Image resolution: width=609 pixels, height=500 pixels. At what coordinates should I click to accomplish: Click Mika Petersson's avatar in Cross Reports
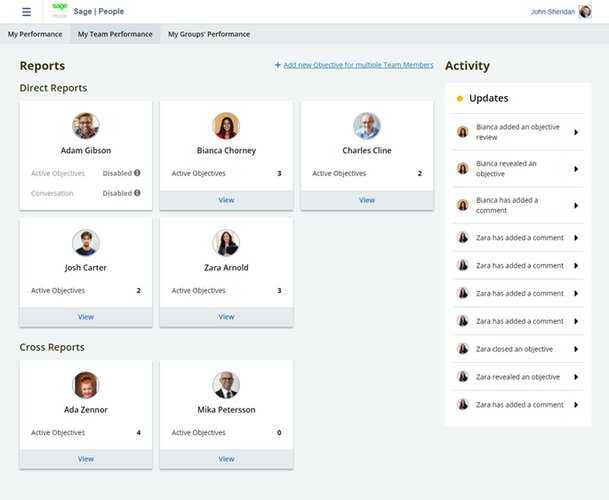pos(226,385)
